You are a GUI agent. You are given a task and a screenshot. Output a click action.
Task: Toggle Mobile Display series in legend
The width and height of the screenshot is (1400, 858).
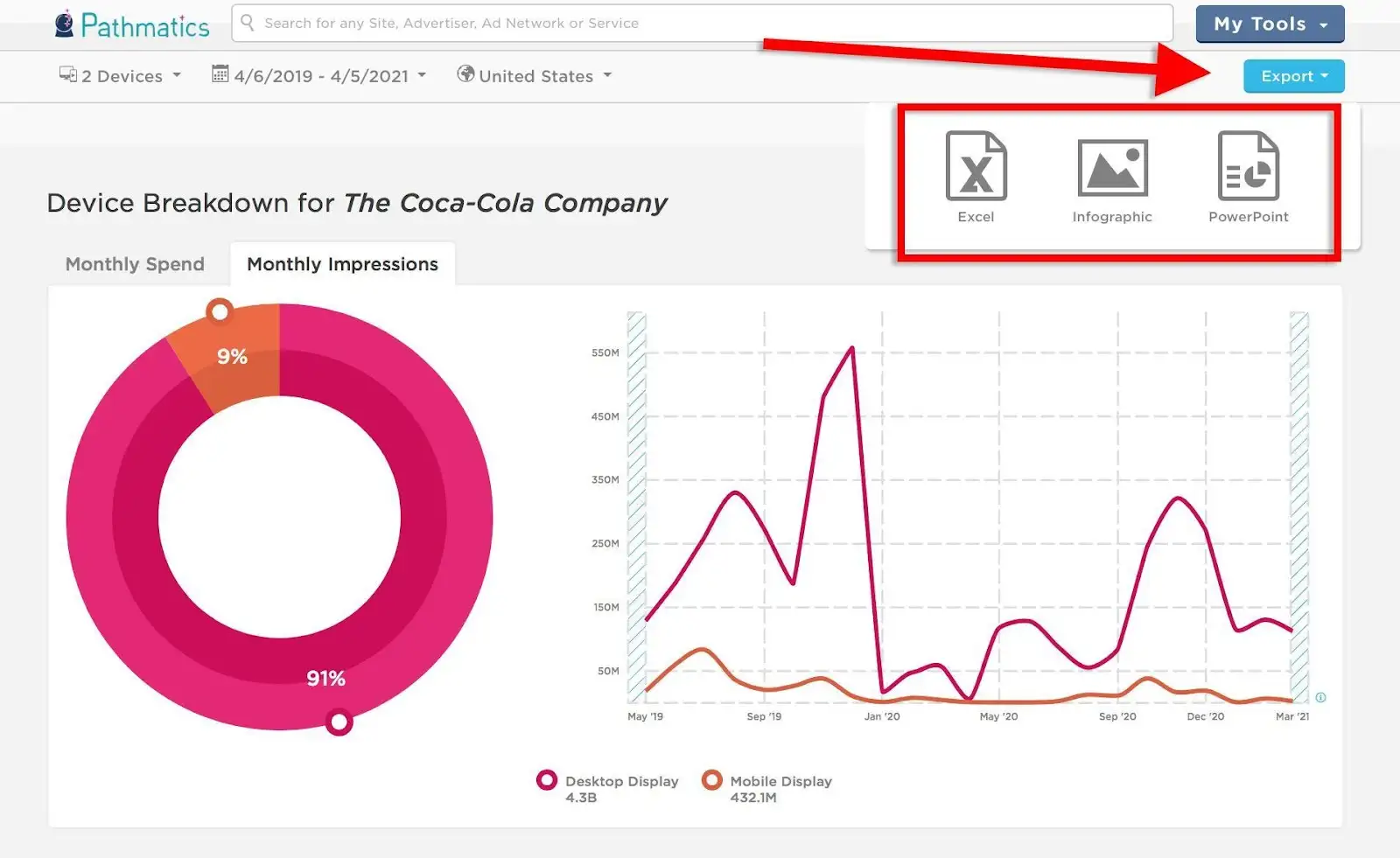click(767, 787)
